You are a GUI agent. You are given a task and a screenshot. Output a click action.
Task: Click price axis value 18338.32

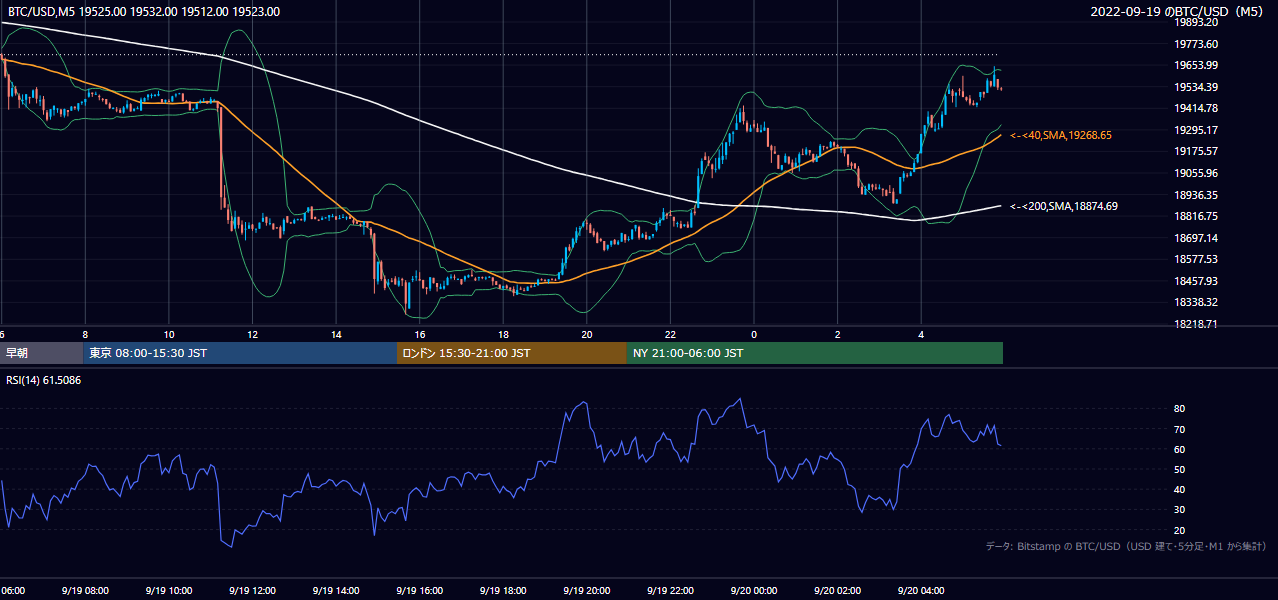(x=1197, y=302)
